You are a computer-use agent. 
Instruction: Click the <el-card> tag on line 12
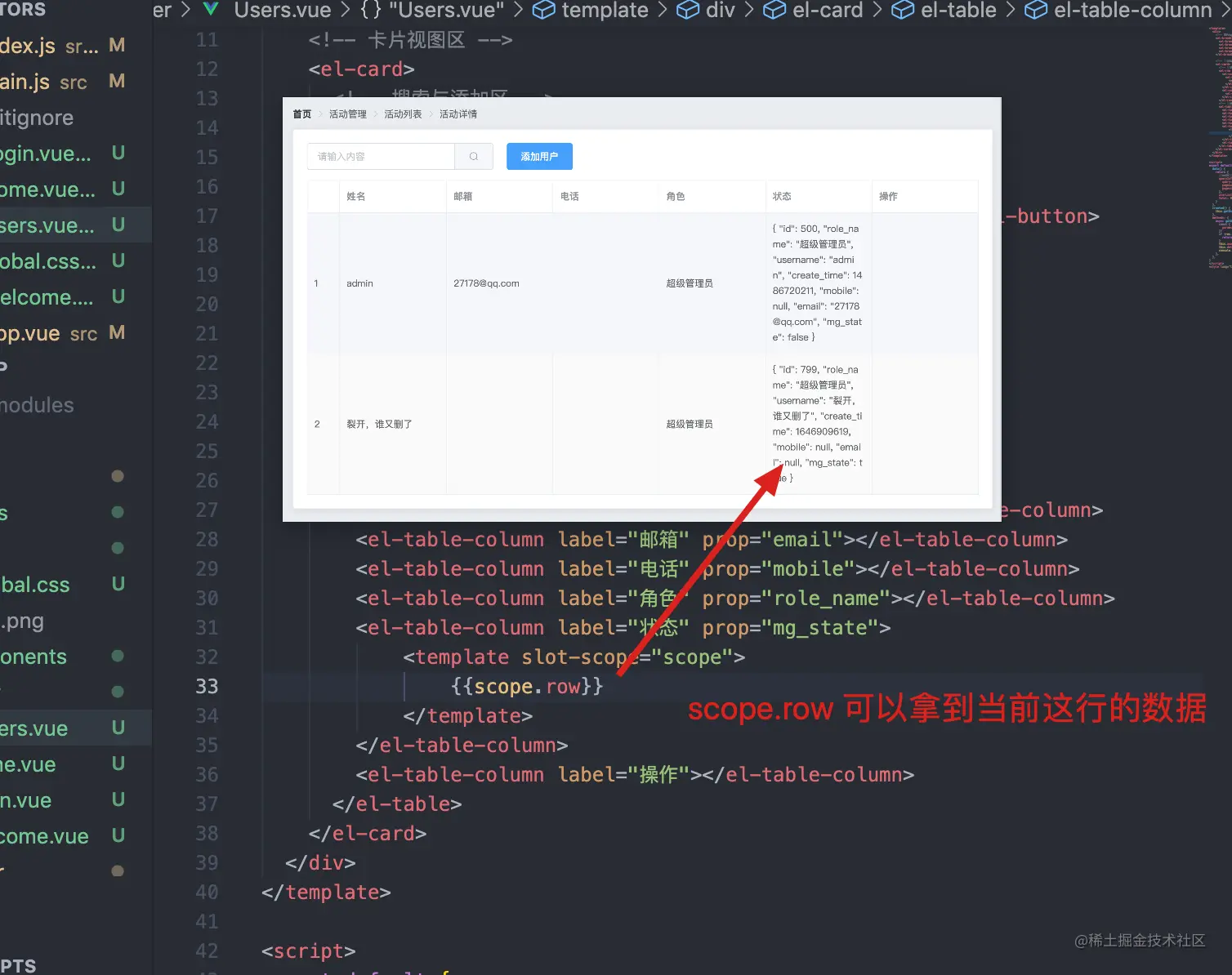click(362, 69)
